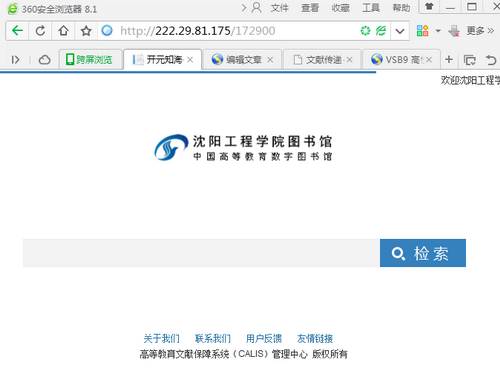Restore closed tab with undo icon
500x383 pixels.
tap(491, 60)
